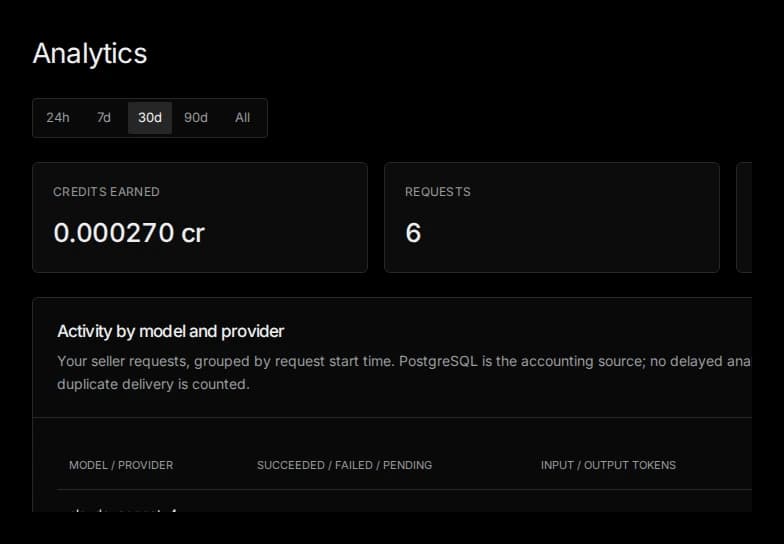Image resolution: width=784 pixels, height=544 pixels.
Task: Click the REQUESTS card label
Action: coord(438,192)
